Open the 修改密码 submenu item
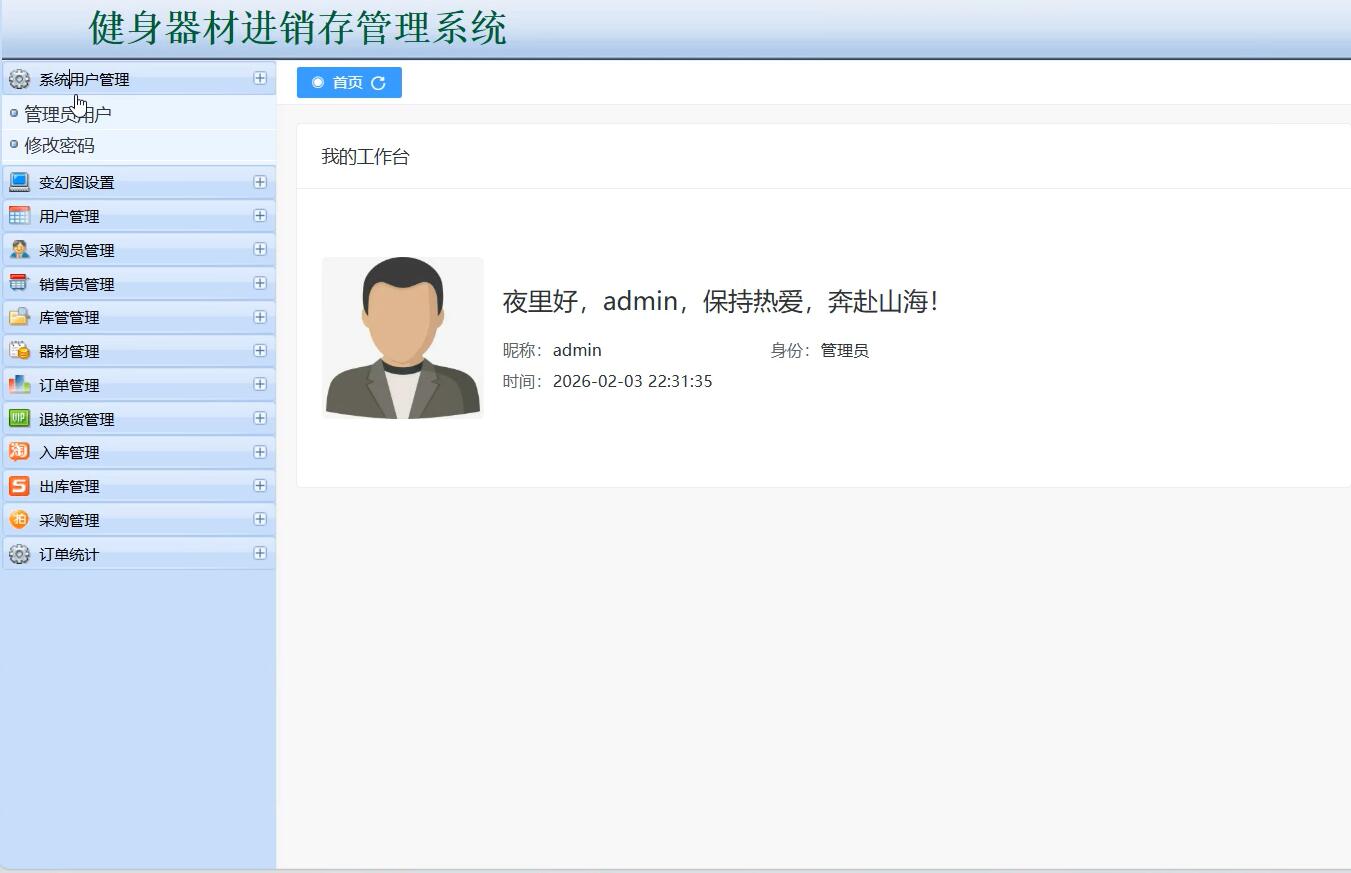Image resolution: width=1351 pixels, height=873 pixels. pos(60,145)
